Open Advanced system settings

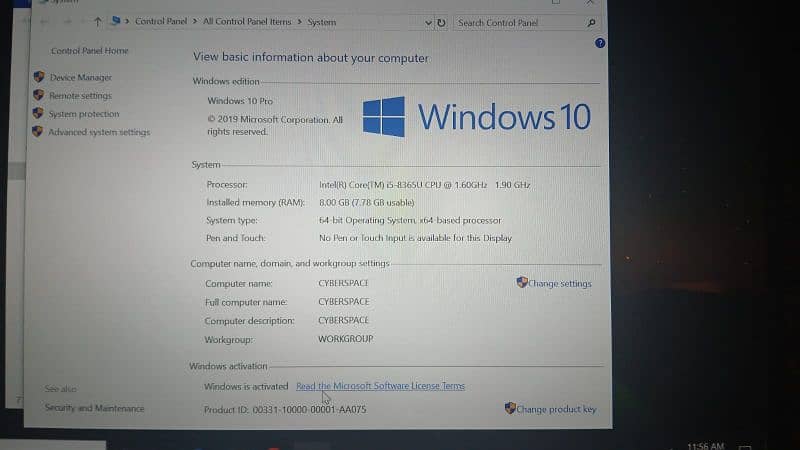tap(99, 132)
